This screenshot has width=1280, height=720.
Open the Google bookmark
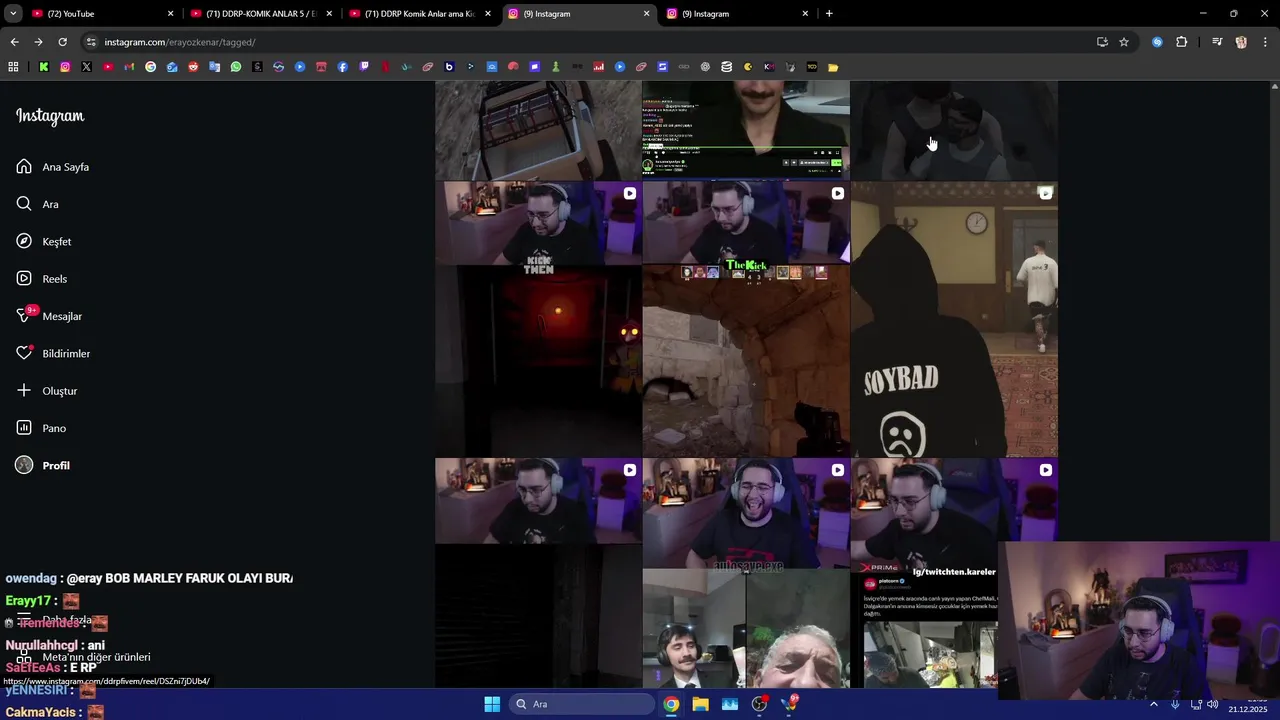(150, 67)
